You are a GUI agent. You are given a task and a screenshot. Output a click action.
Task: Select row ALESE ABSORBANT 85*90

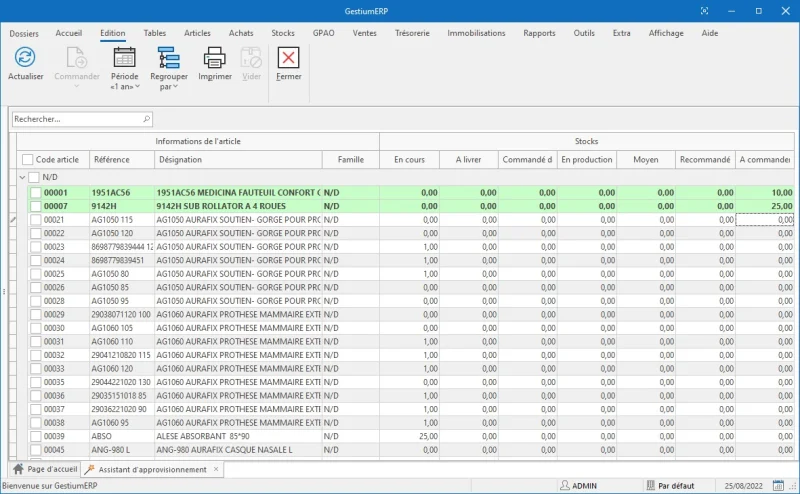pyautogui.click(x=411, y=436)
